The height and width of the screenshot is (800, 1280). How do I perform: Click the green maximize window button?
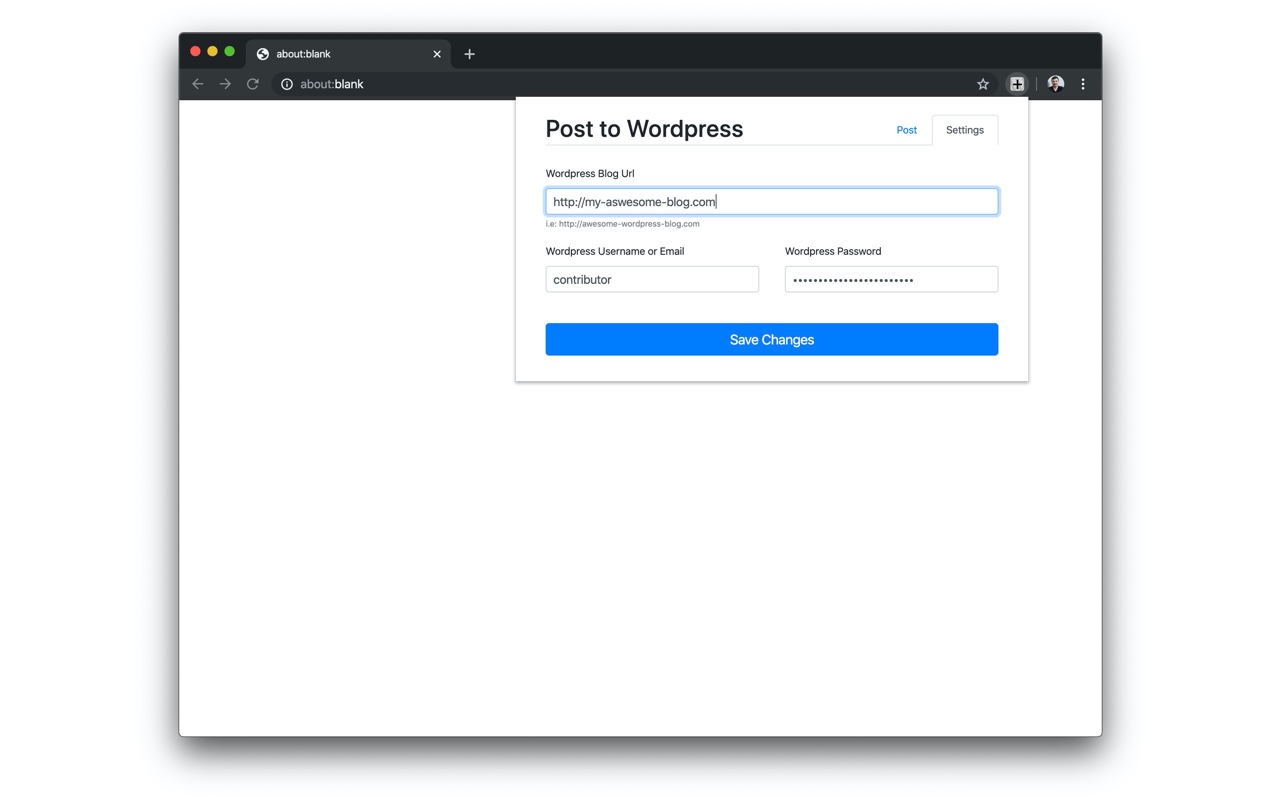(x=229, y=51)
